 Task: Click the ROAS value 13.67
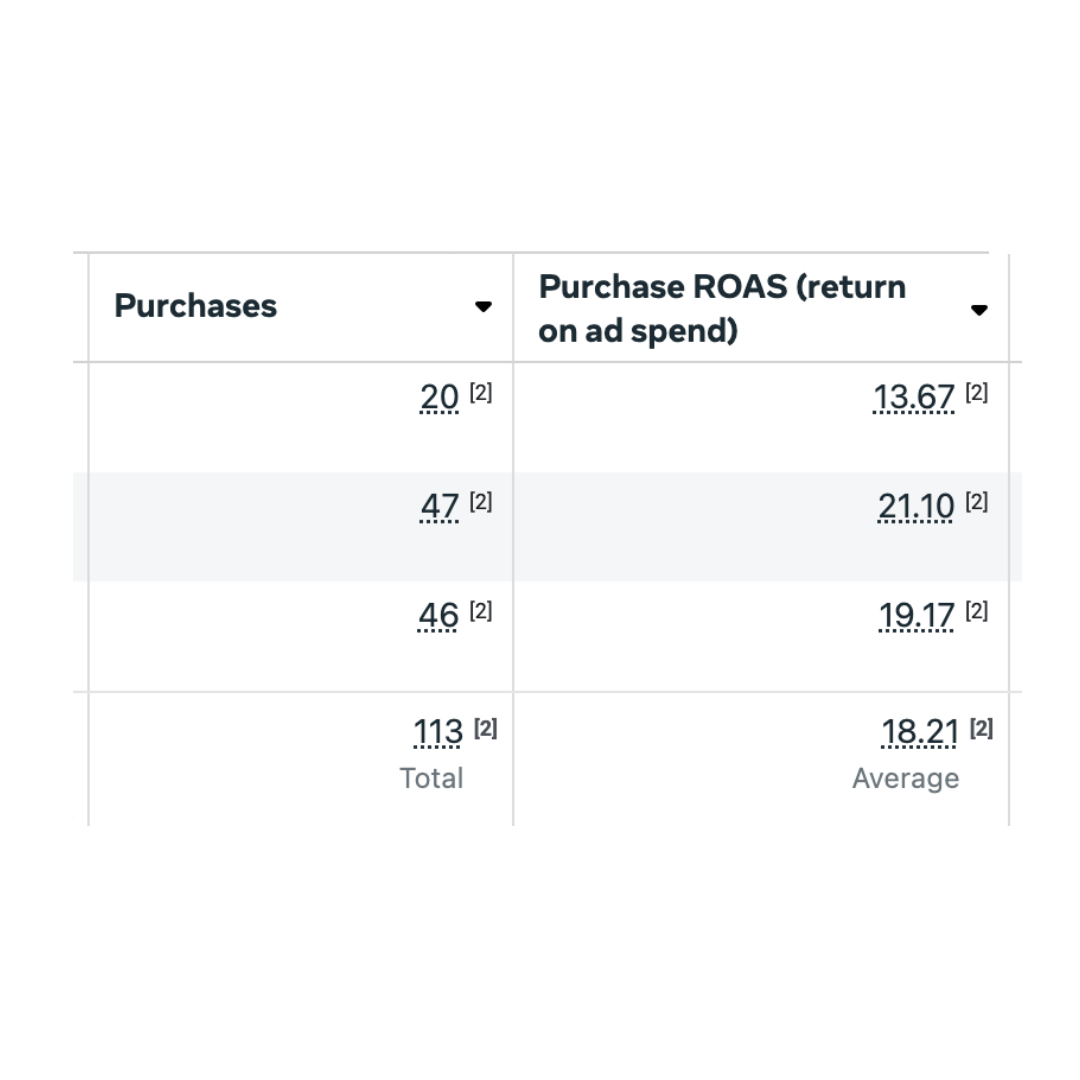[914, 397]
